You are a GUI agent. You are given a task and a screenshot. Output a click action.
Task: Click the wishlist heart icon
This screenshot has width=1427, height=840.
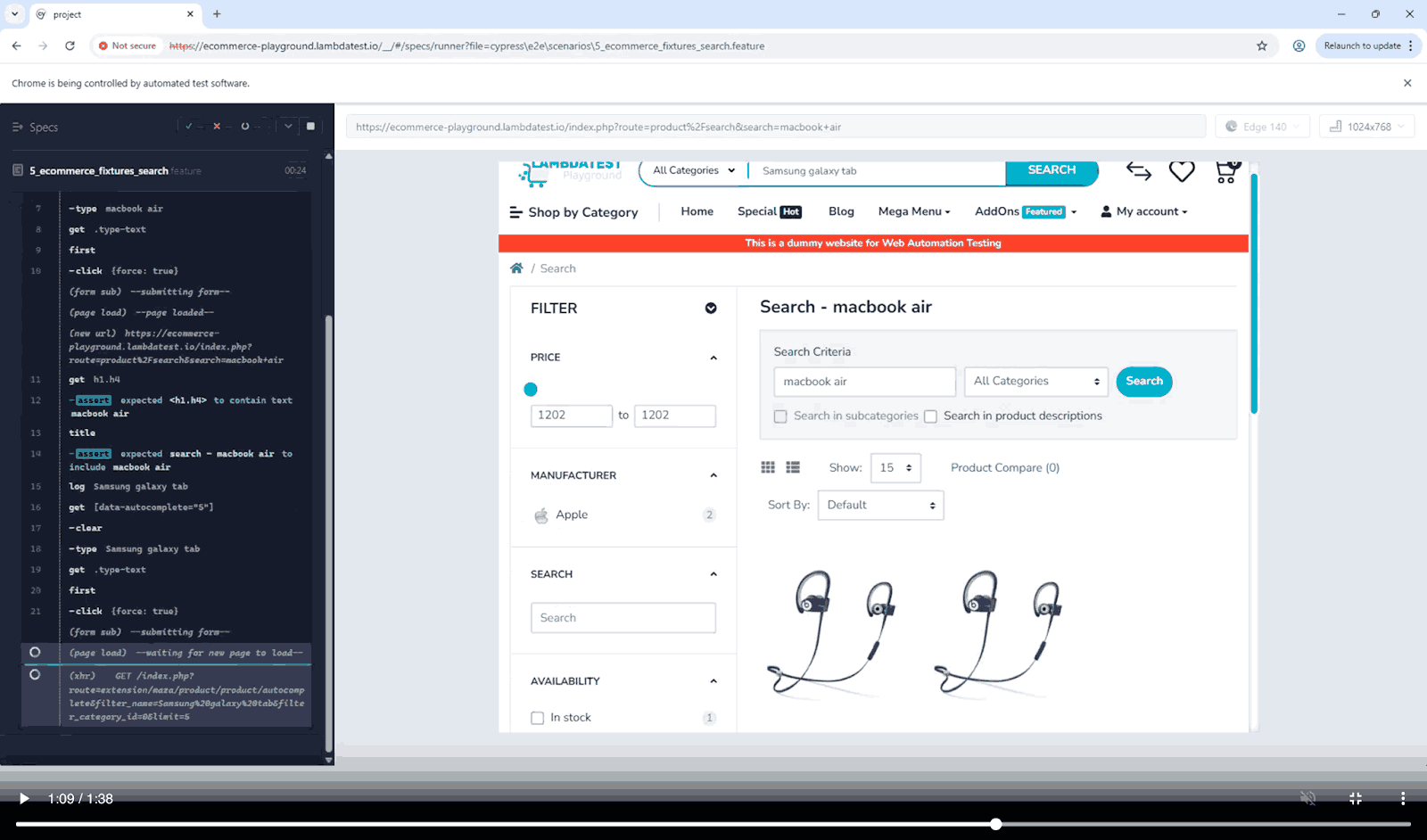click(1182, 171)
